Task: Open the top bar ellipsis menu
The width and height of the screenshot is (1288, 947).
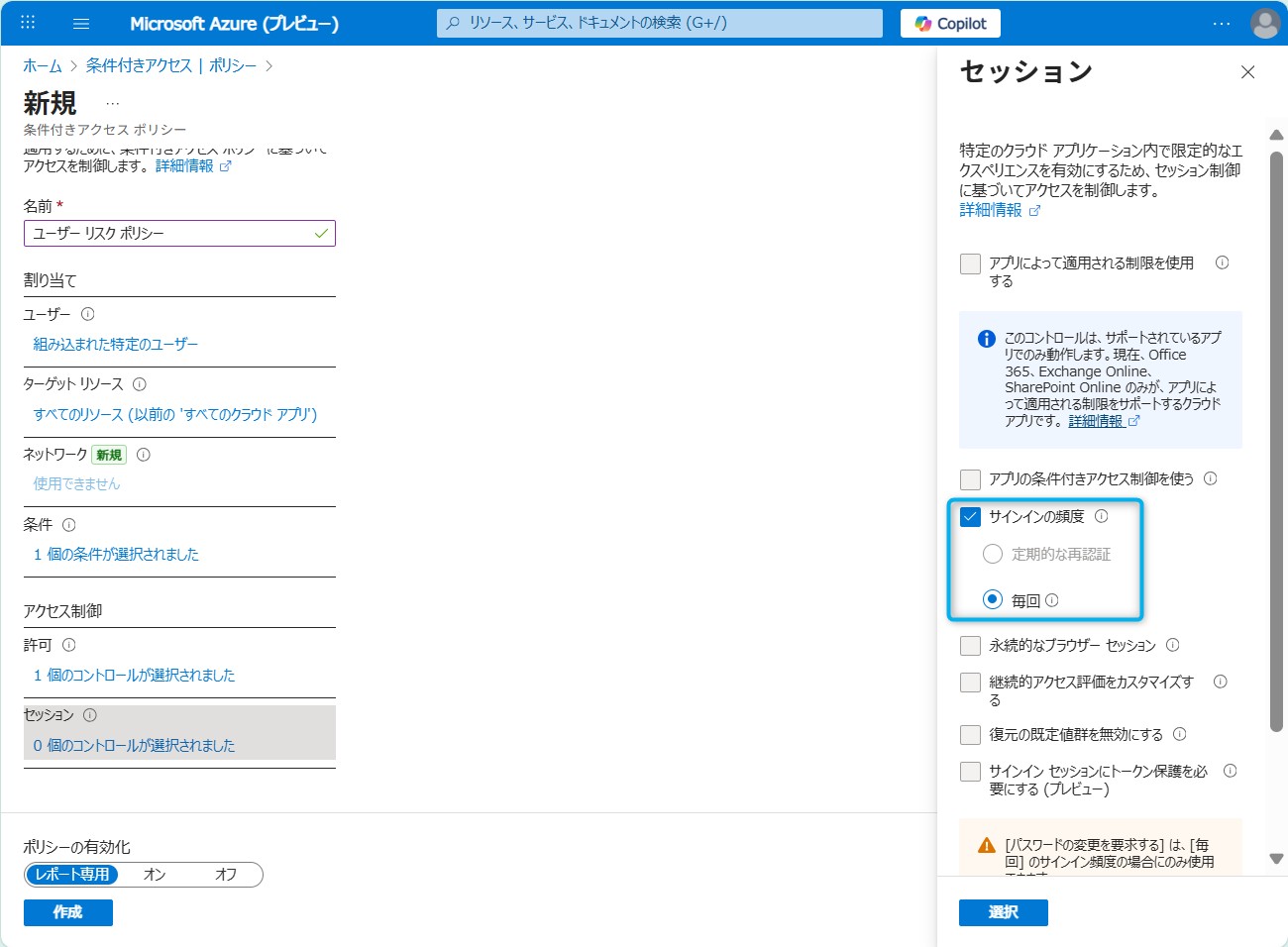Action: coord(1222,24)
